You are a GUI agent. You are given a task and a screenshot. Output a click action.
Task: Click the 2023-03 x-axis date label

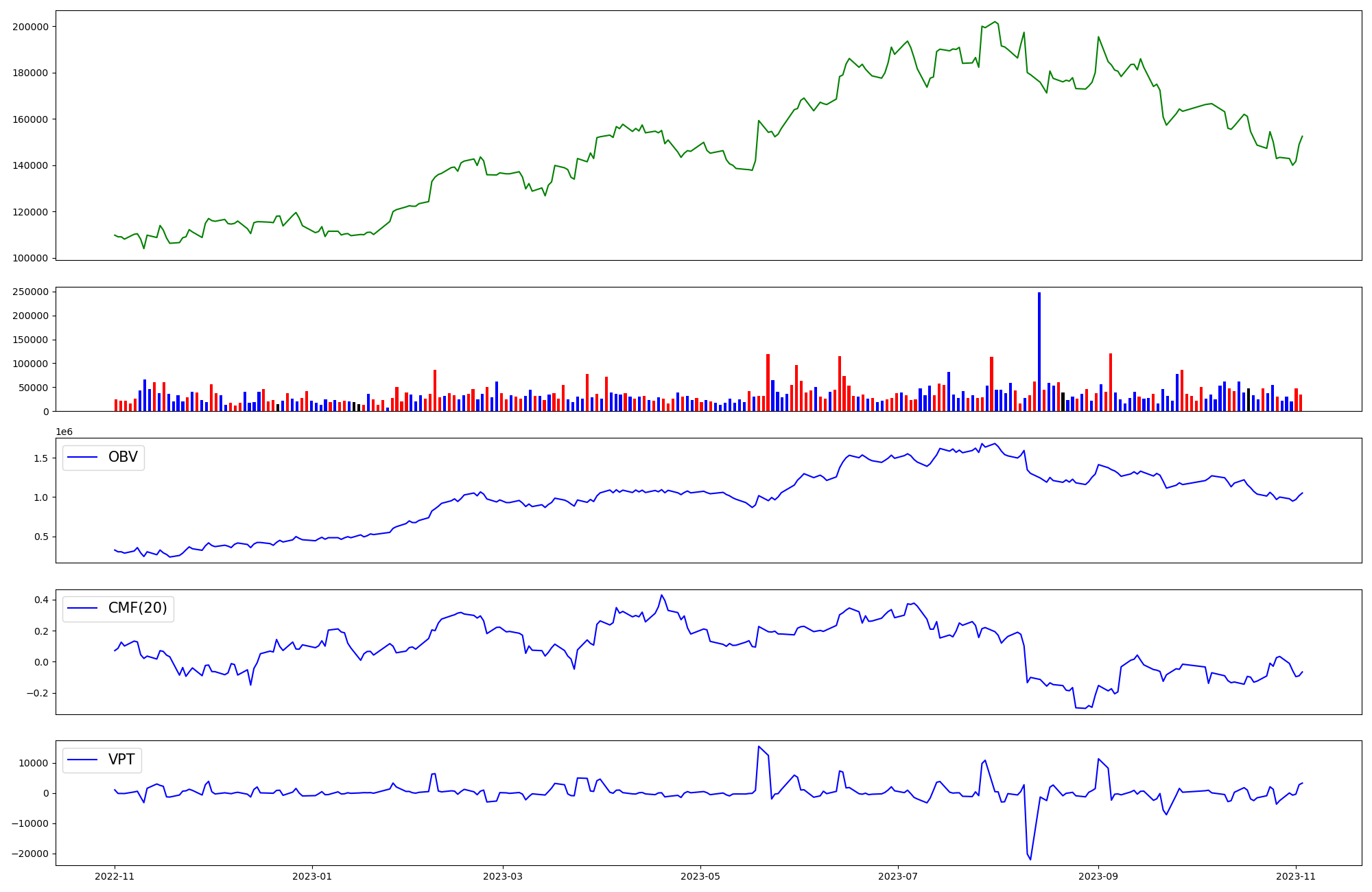coord(503,876)
